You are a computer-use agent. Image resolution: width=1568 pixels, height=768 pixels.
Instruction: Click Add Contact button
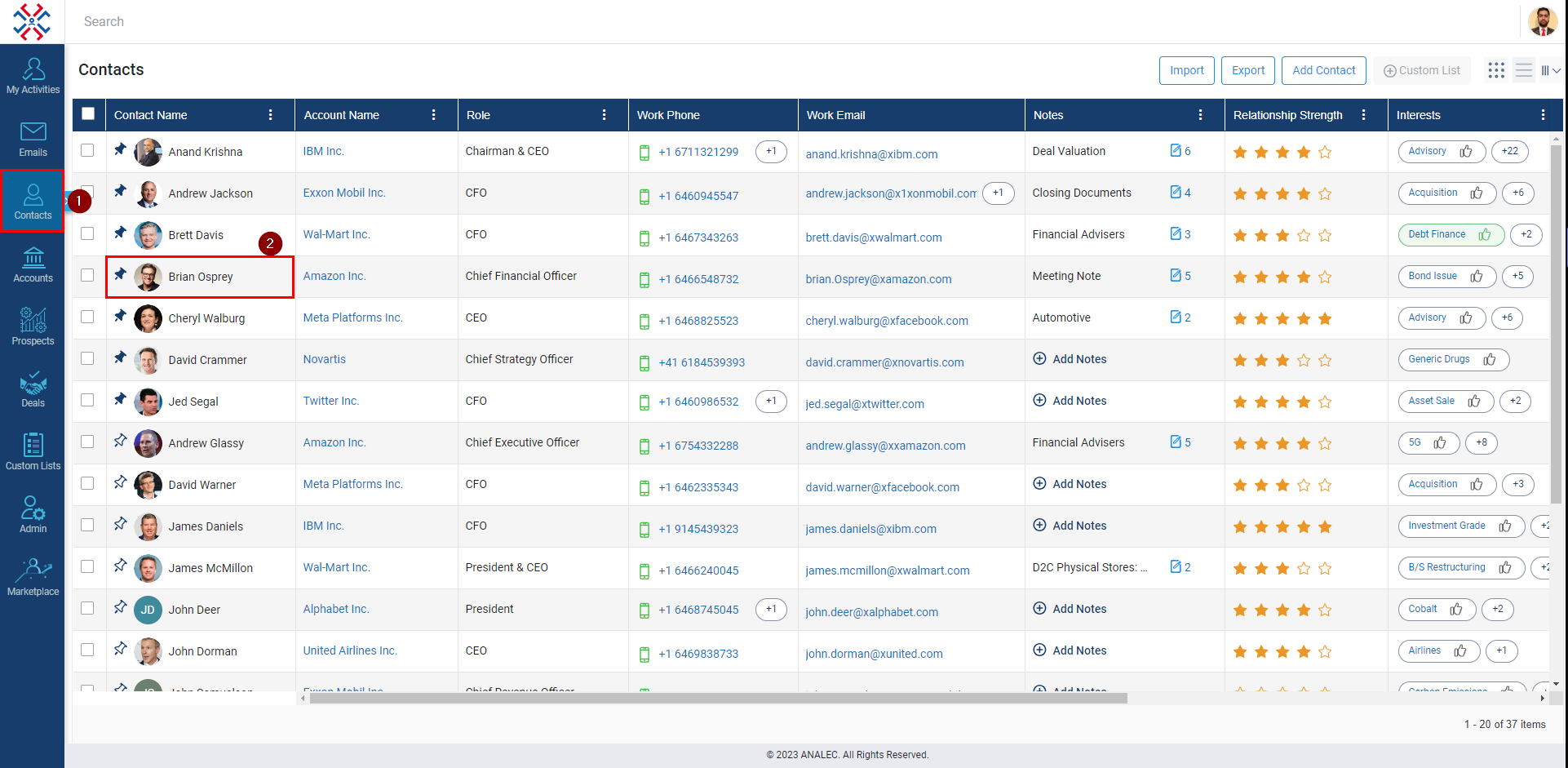[1324, 70]
